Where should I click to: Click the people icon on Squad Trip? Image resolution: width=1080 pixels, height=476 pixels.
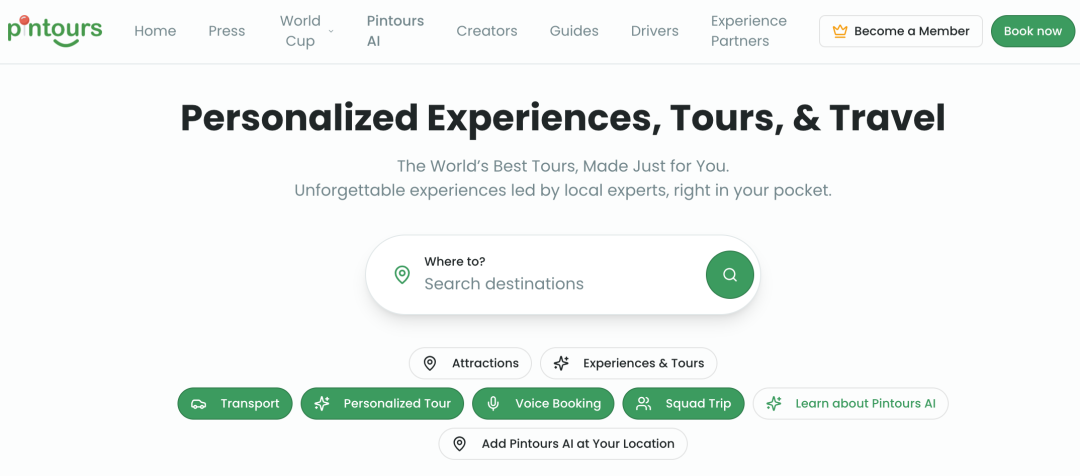tap(643, 404)
